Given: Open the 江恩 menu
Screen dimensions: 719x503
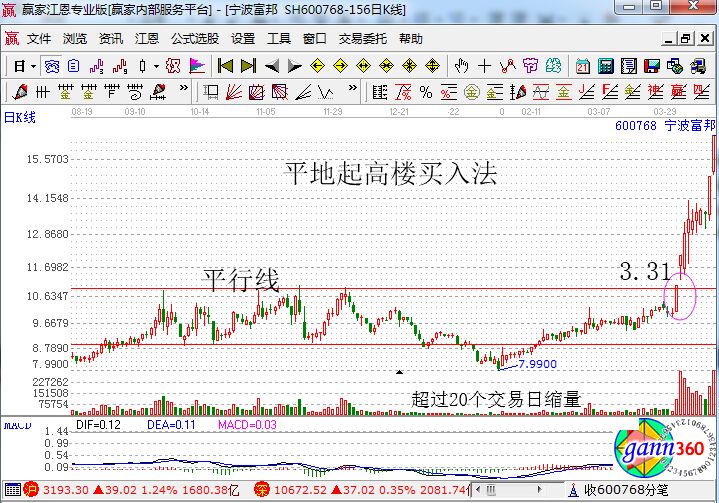Looking at the screenshot, I should pyautogui.click(x=147, y=39).
